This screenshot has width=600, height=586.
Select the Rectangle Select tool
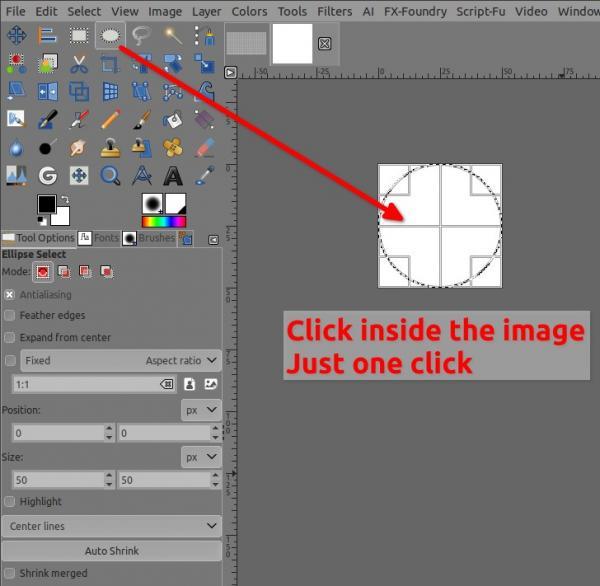point(79,36)
